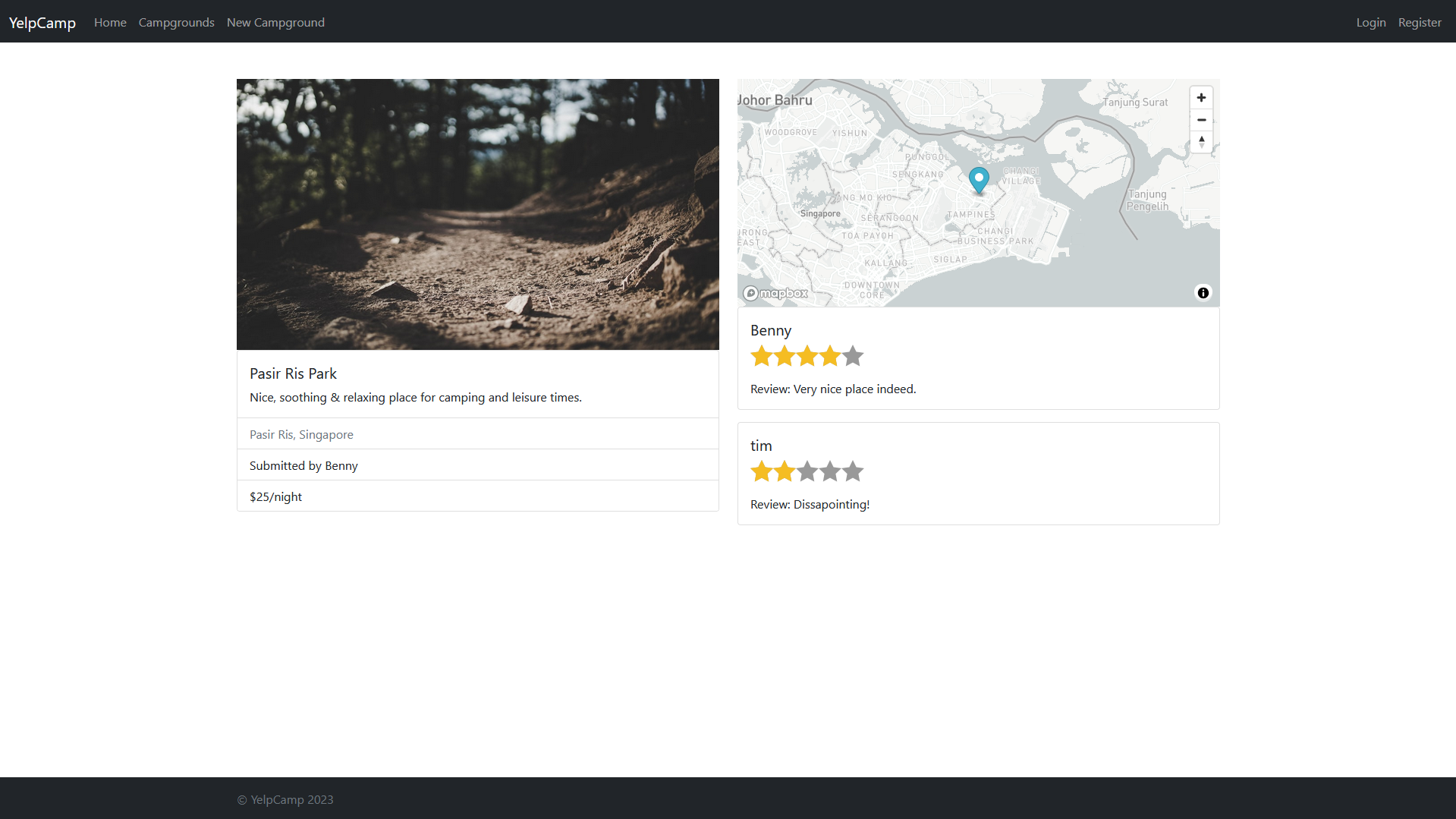Reset map bearing with the compass icon

(1201, 142)
